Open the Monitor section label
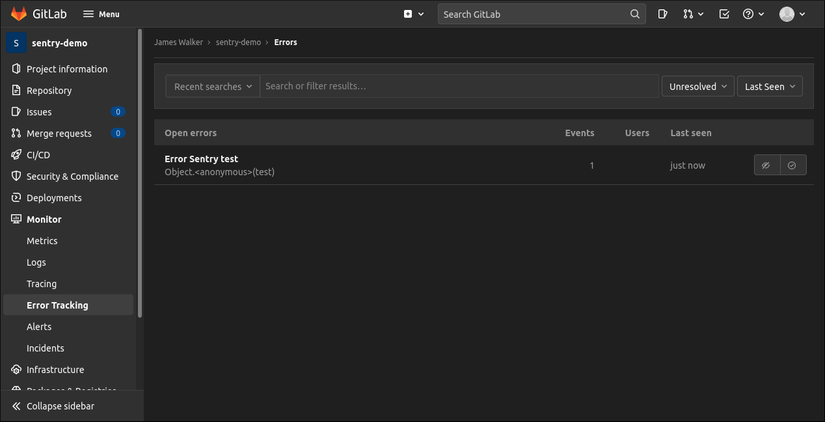The height and width of the screenshot is (422, 825). (x=44, y=219)
